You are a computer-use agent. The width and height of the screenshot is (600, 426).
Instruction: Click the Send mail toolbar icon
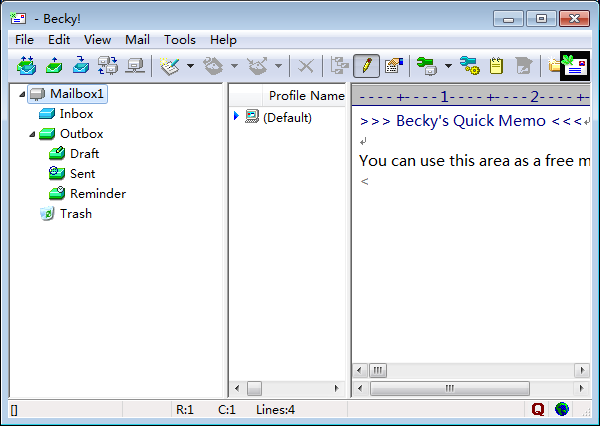(x=54, y=65)
